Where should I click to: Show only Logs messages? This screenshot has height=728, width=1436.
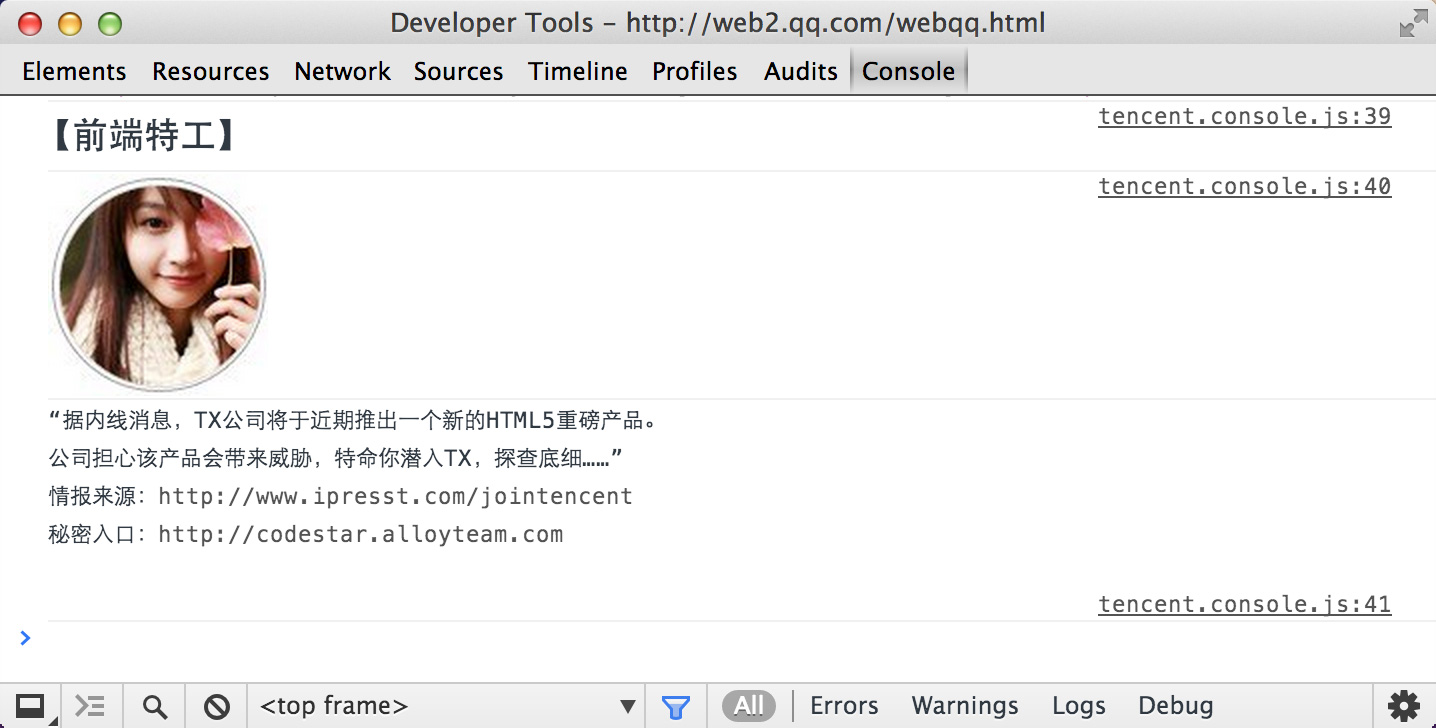[x=1078, y=706]
